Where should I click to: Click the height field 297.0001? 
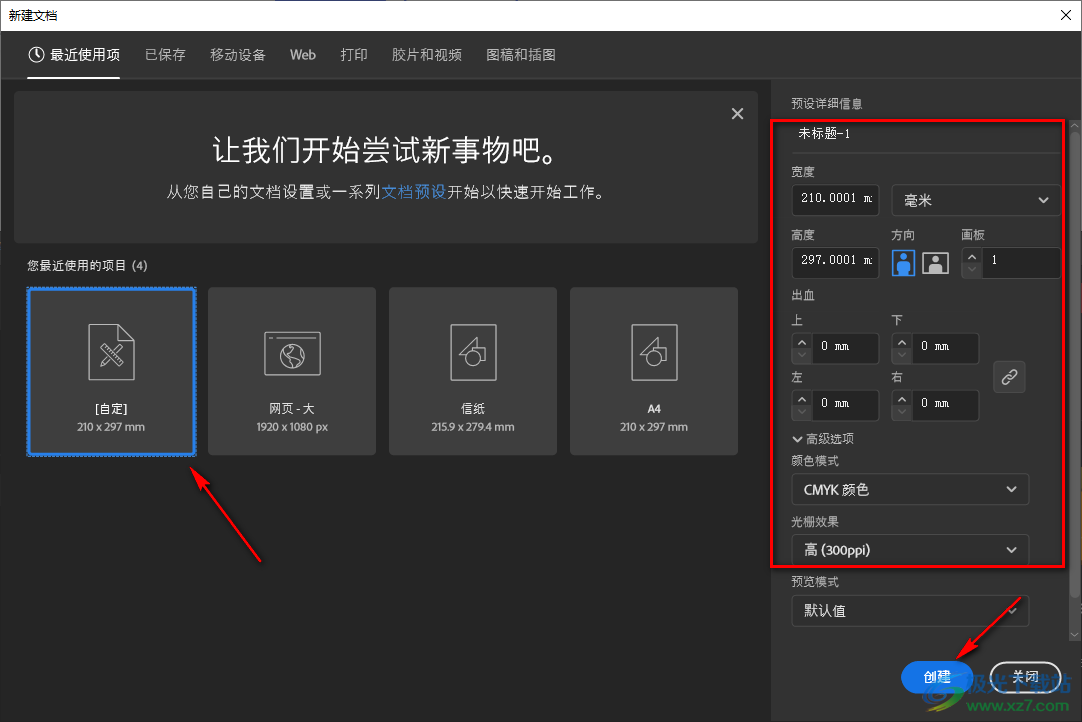coord(836,261)
